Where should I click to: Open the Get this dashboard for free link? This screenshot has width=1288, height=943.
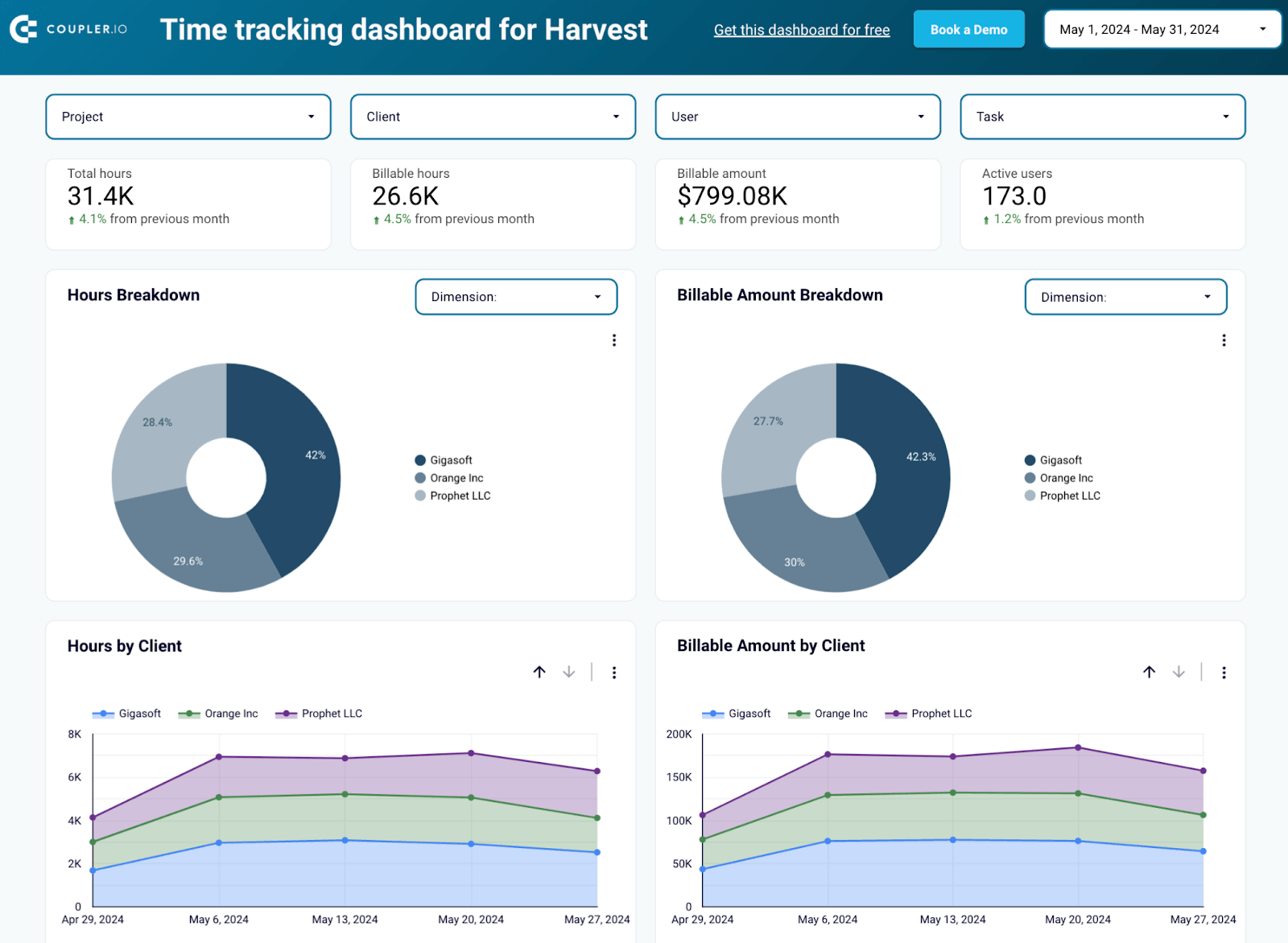point(802,30)
